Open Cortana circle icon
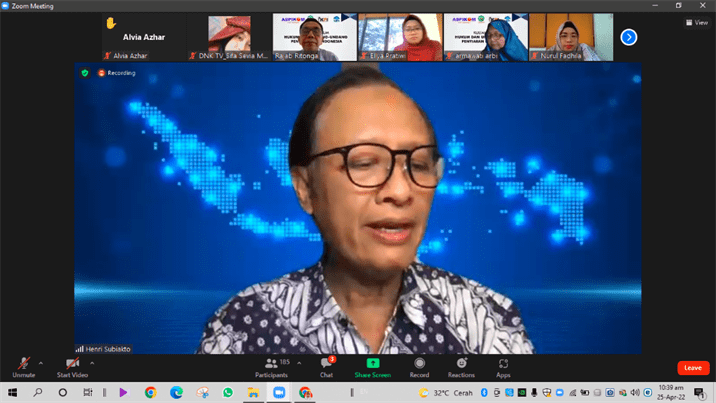Viewport: 716px width, 403px height. 63,393
